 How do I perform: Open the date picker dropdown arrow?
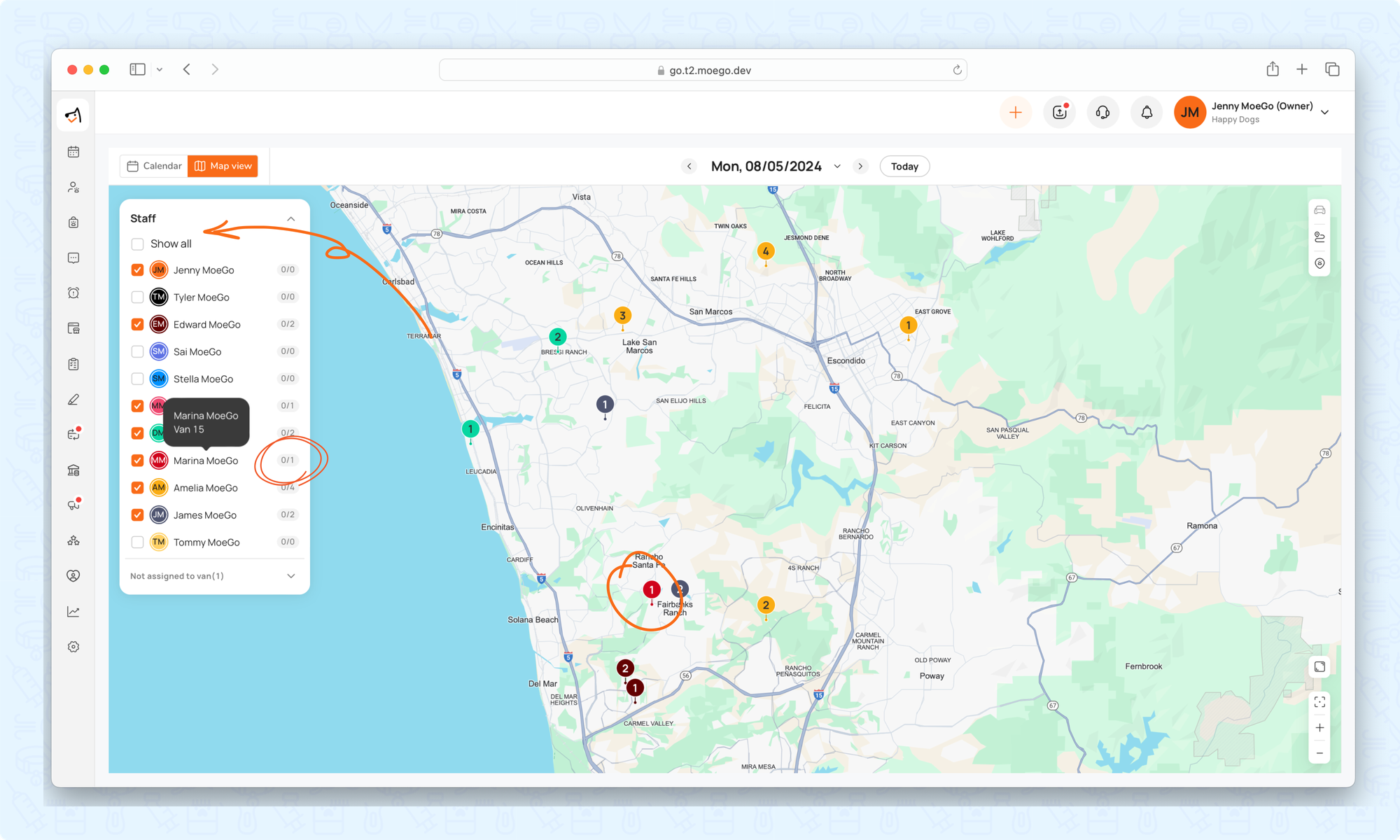pyautogui.click(x=837, y=167)
